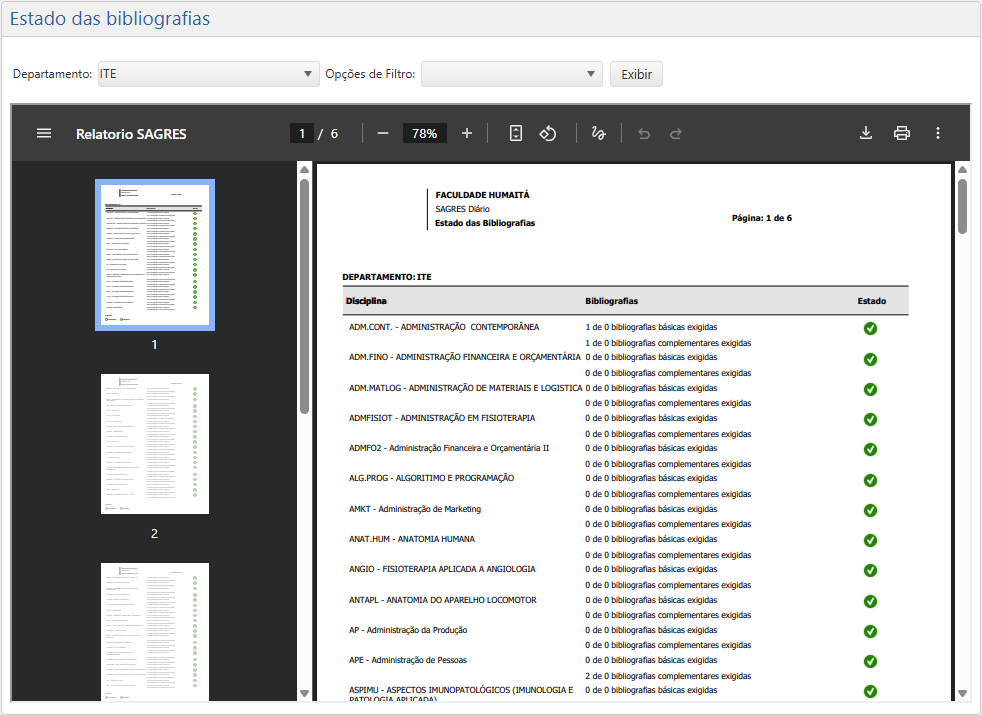This screenshot has width=982, height=715.
Task: Click the document's vertical scrollbar down arrow
Action: point(962,693)
